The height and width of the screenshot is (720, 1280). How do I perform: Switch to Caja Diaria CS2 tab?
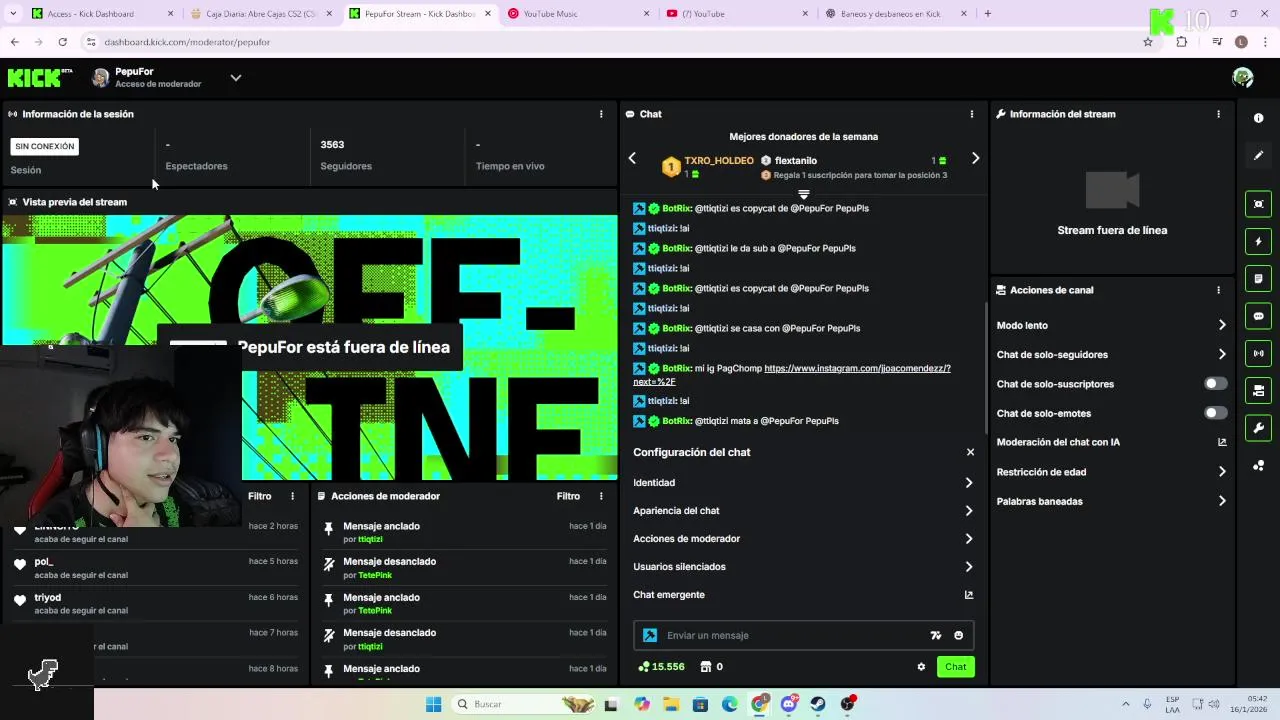coord(260,14)
